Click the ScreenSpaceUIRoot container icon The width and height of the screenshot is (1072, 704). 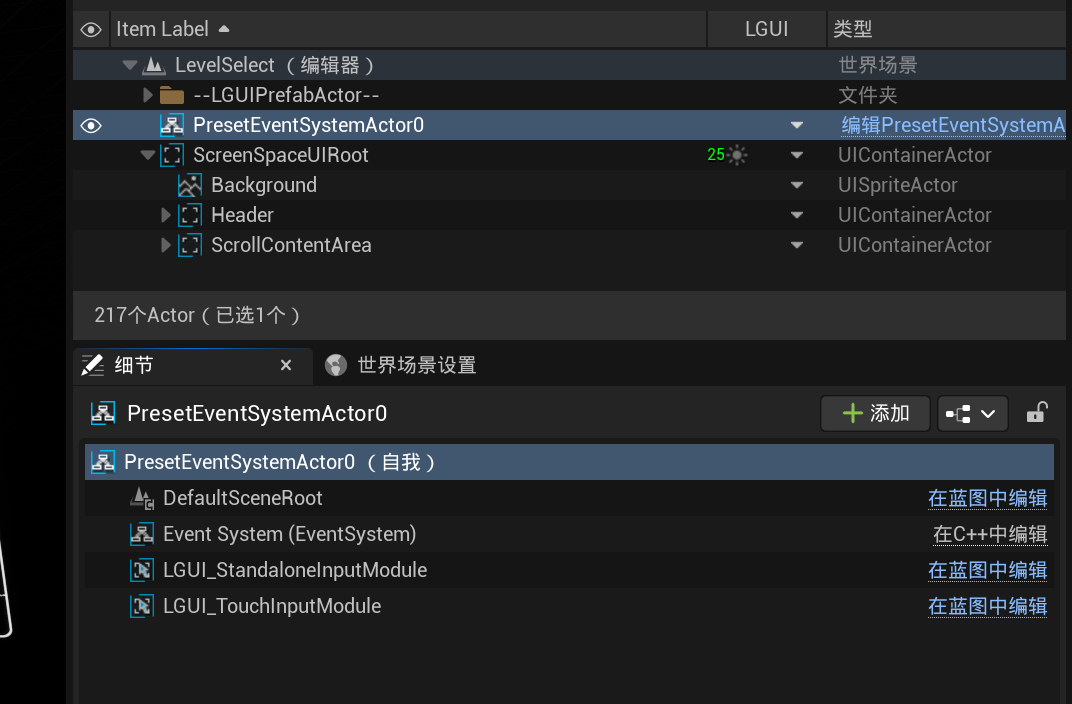coord(173,156)
